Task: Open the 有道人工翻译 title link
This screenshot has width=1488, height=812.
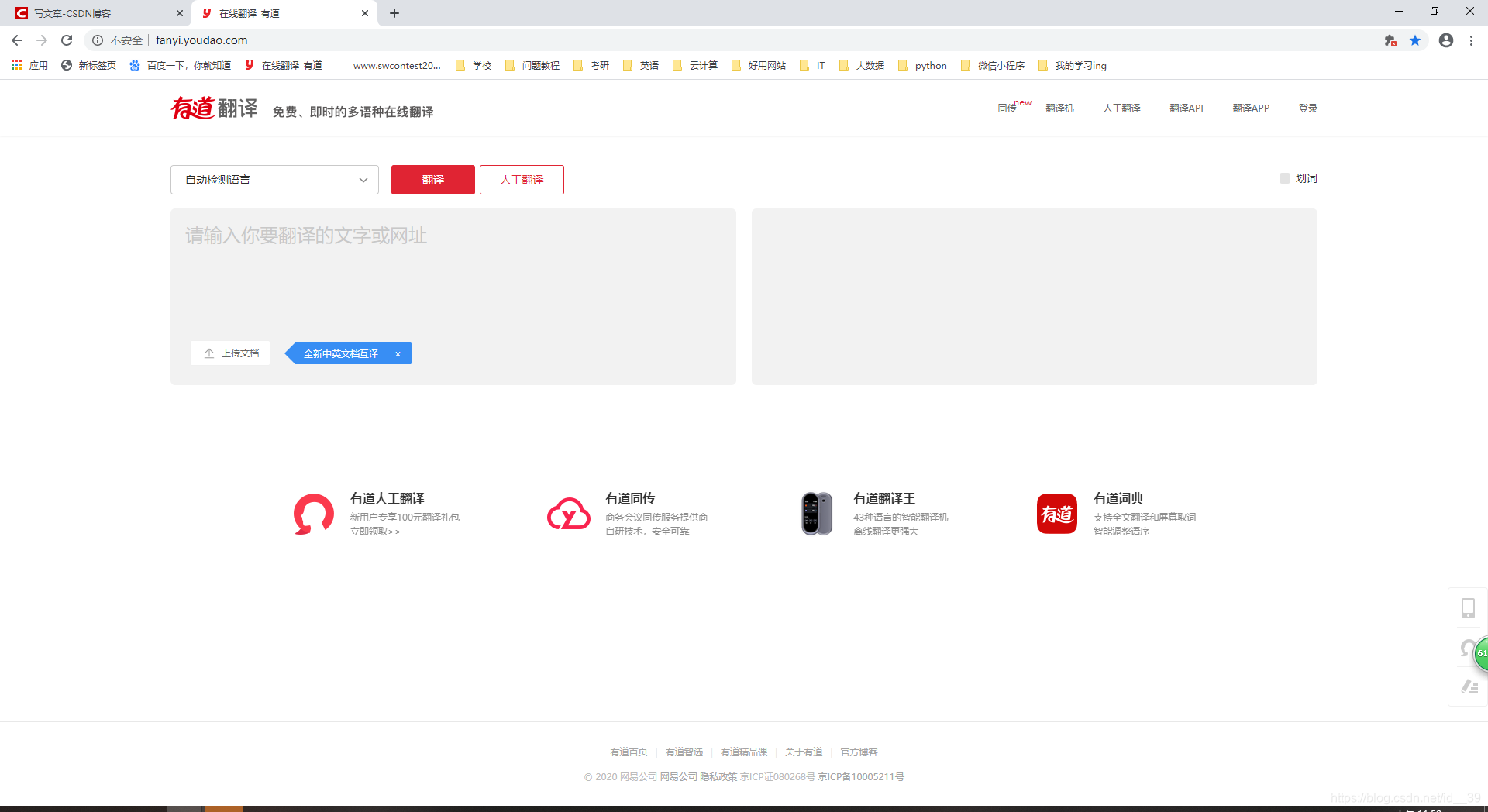Action: coord(387,498)
